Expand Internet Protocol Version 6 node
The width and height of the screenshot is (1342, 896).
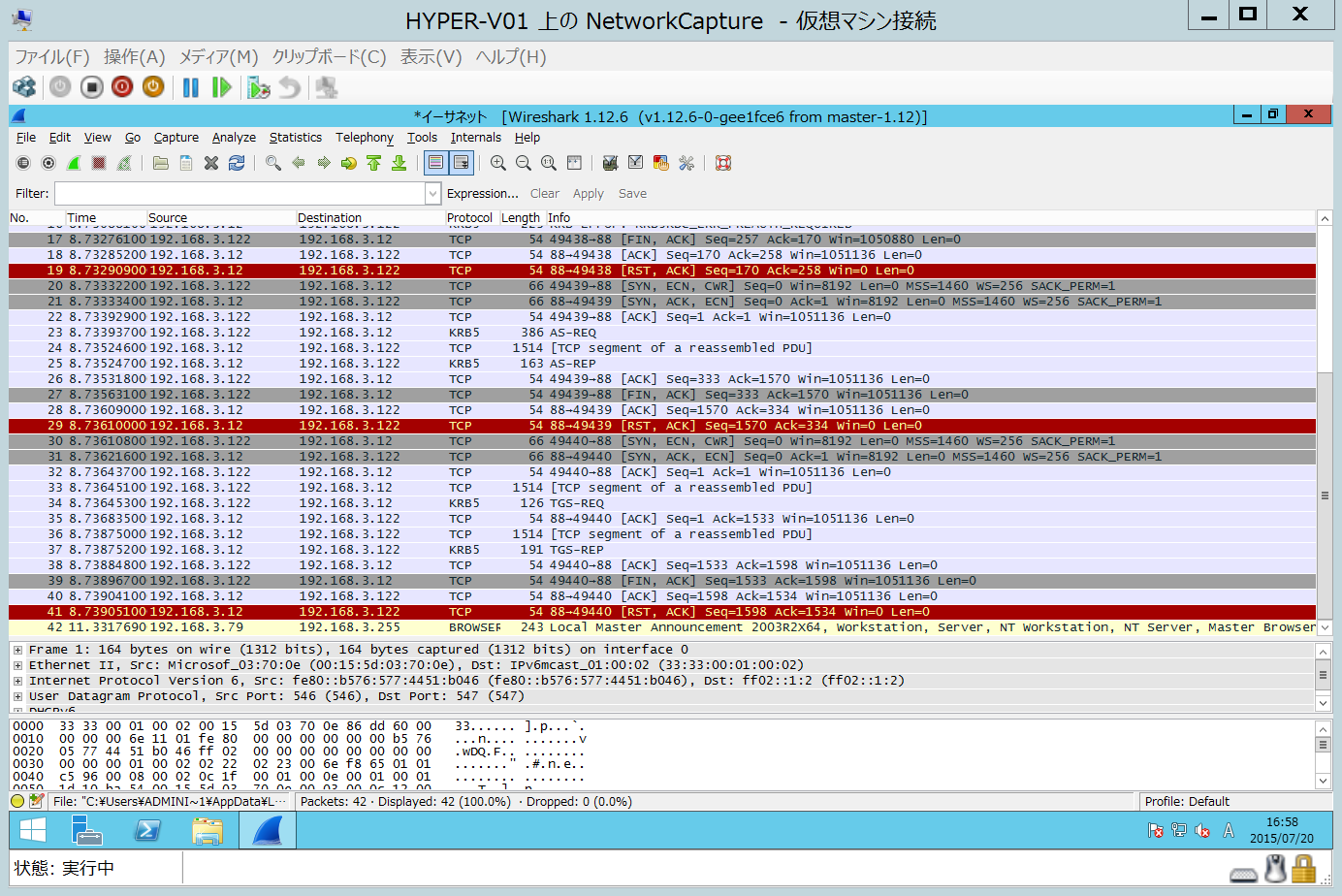17,681
